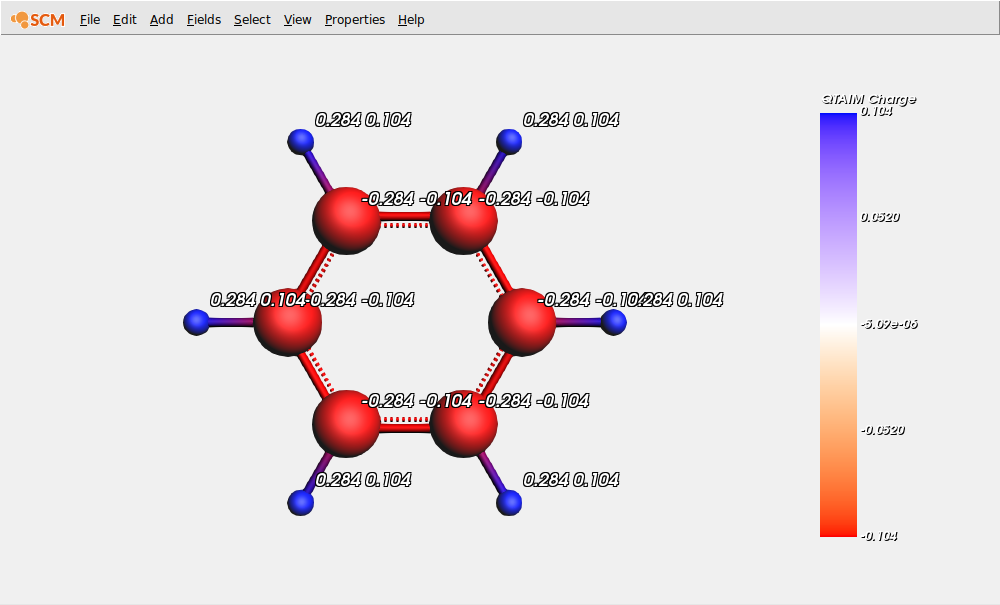1000x605 pixels.
Task: Click the QTAIM Charge legend title
Action: [x=868, y=99]
